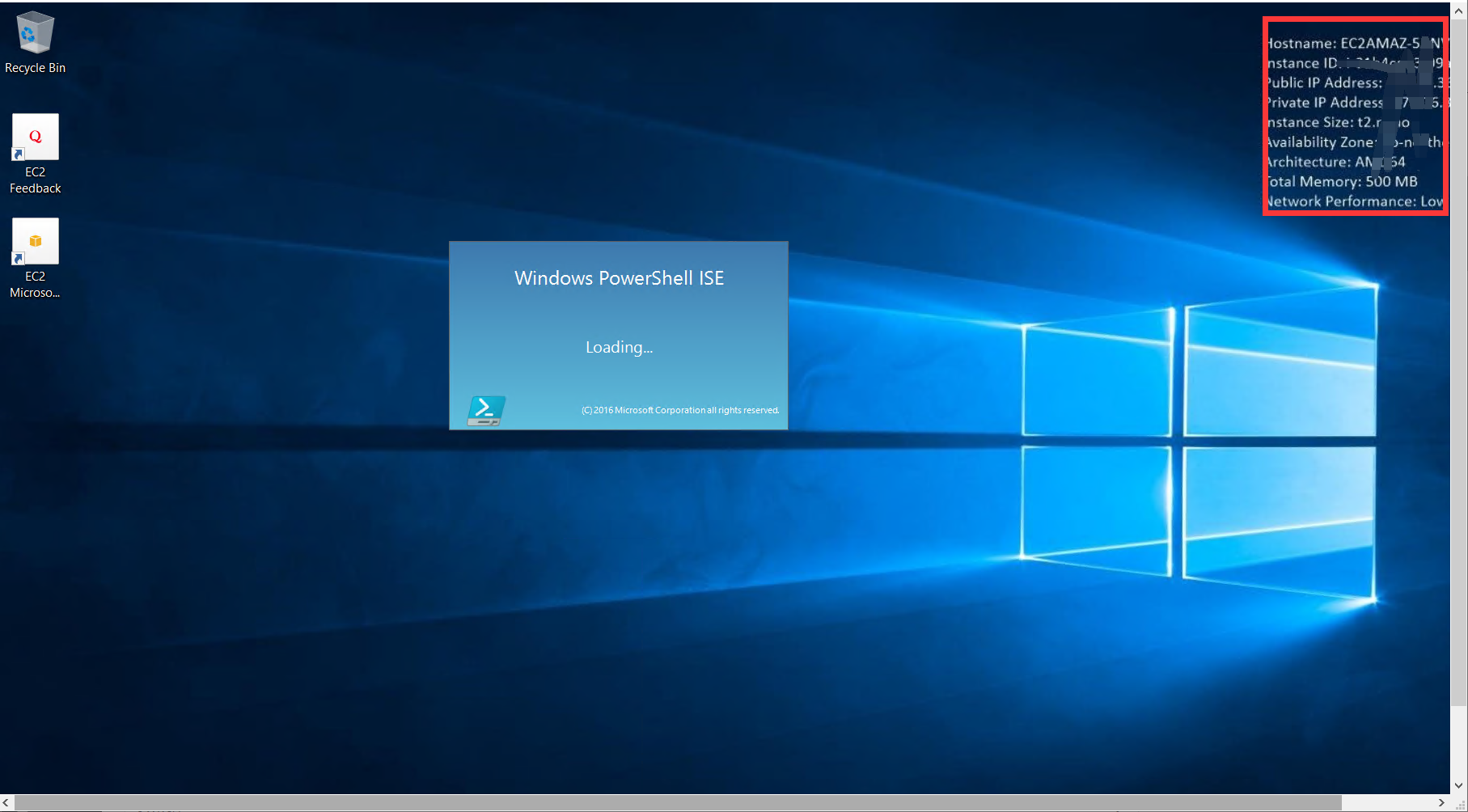The width and height of the screenshot is (1468, 812).
Task: Click the right scroll arrow at bottom
Action: tap(1441, 802)
